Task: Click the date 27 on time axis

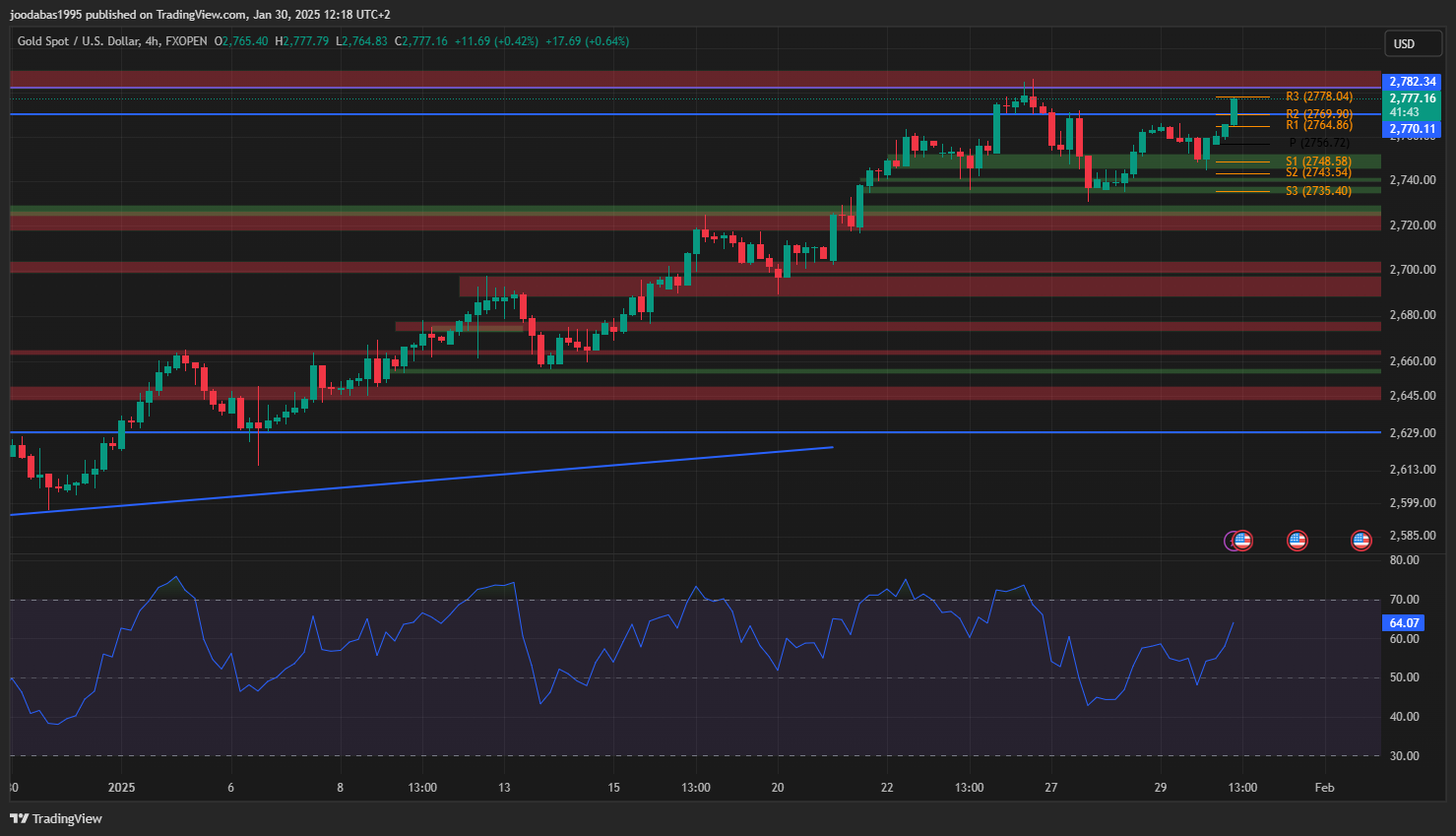Action: (x=1050, y=788)
